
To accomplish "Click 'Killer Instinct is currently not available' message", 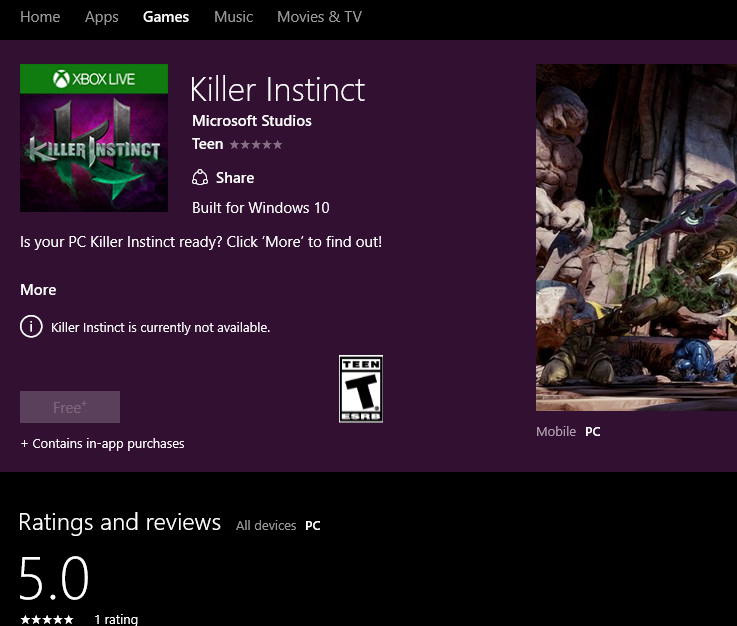I will coord(160,327).
